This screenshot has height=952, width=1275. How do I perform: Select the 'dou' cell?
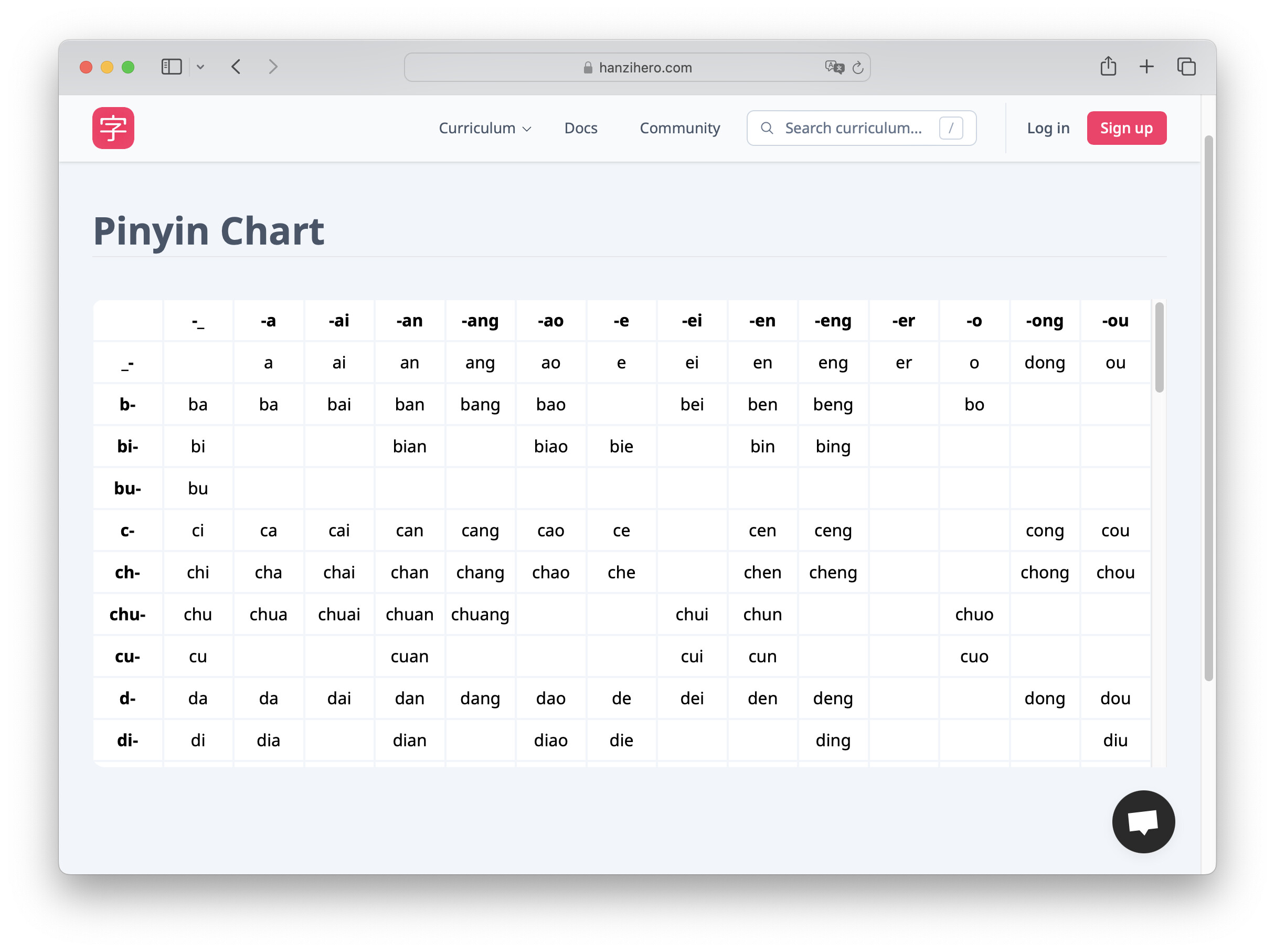pos(1115,699)
